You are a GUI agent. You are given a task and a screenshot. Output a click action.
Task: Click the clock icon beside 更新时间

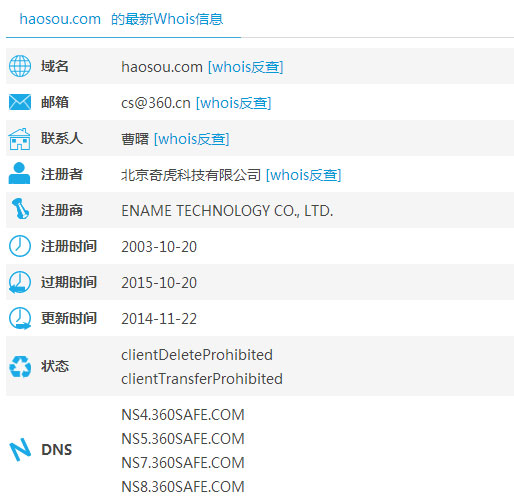(x=20, y=318)
